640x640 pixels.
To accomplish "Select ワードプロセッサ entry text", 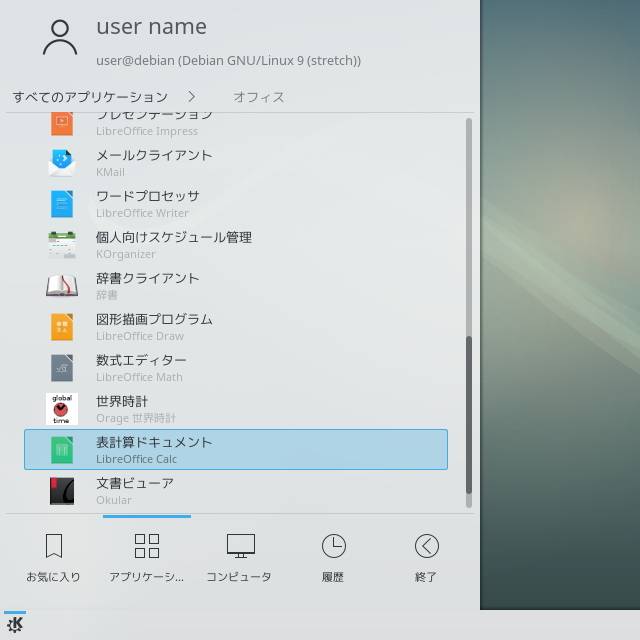I will tap(148, 196).
